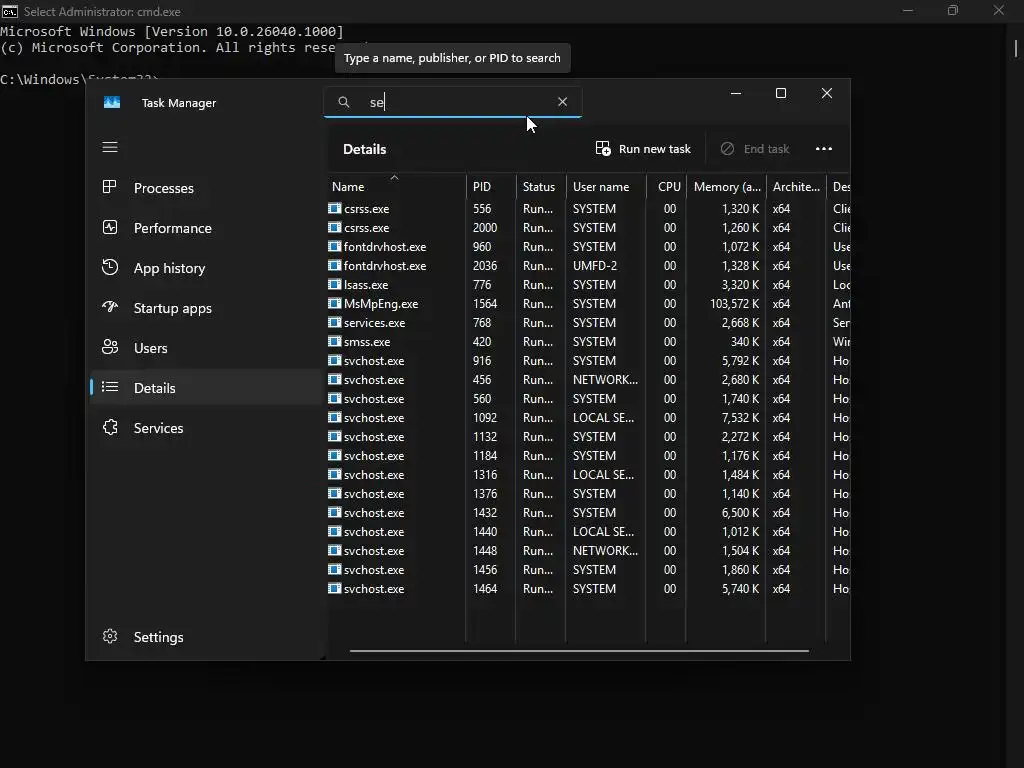Click icon of services.exe process
Image resolution: width=1024 pixels, height=768 pixels.
click(334, 322)
